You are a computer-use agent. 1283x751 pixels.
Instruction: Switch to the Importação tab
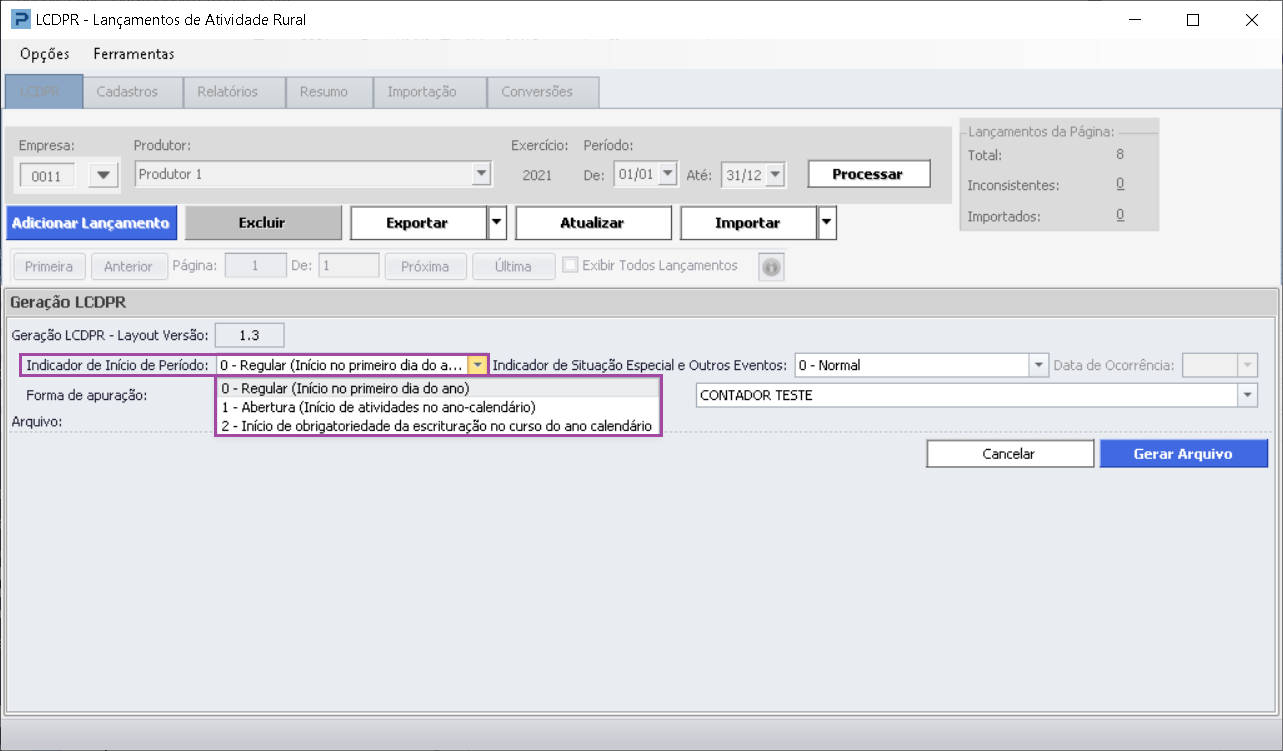pyautogui.click(x=422, y=92)
